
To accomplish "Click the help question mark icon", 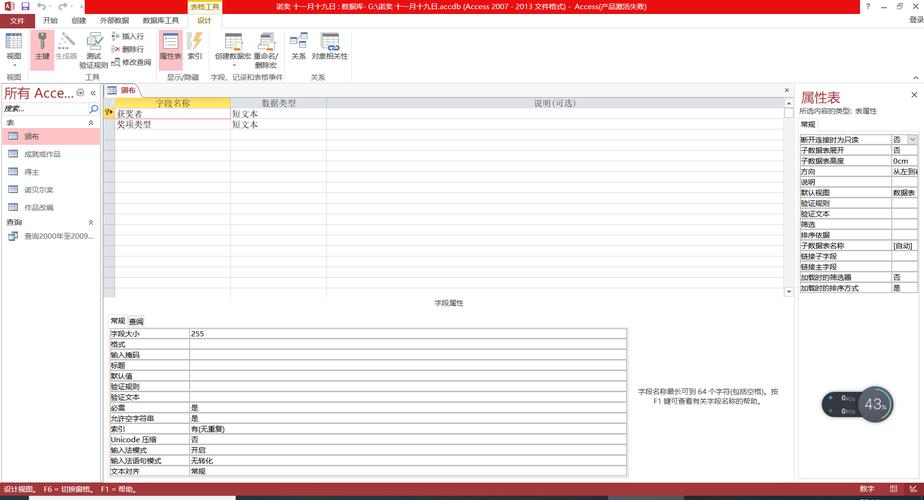I will click(868, 6).
